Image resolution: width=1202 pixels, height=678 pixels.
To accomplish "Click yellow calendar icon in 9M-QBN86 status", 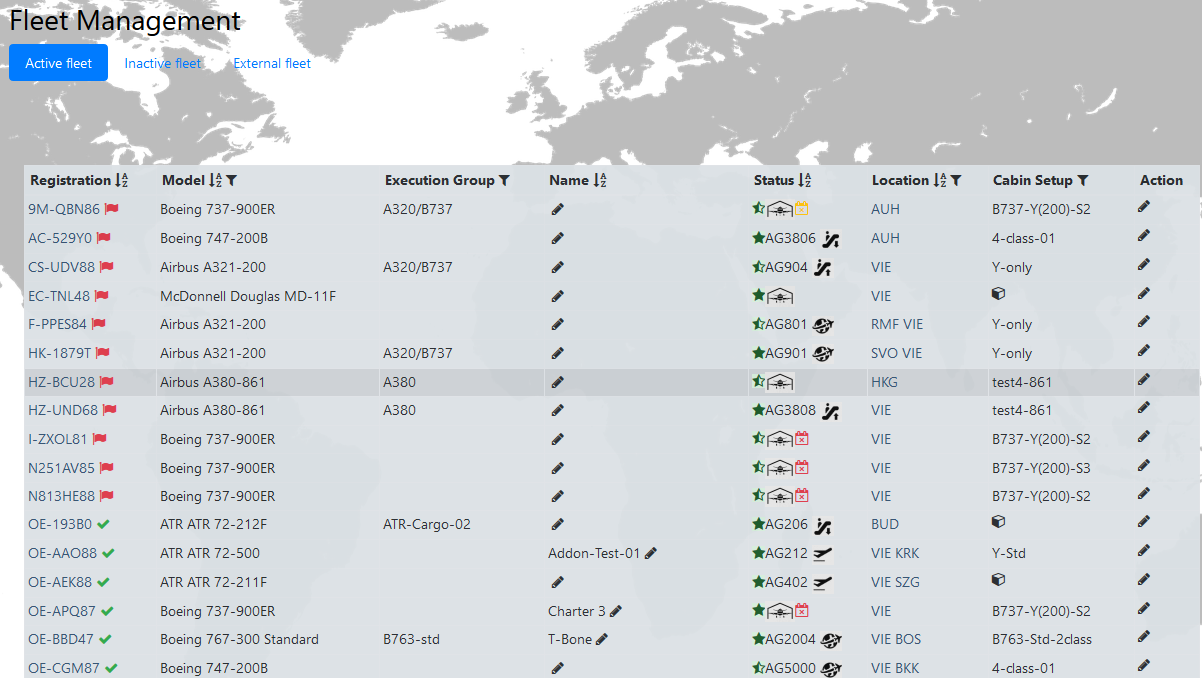I will tap(801, 210).
